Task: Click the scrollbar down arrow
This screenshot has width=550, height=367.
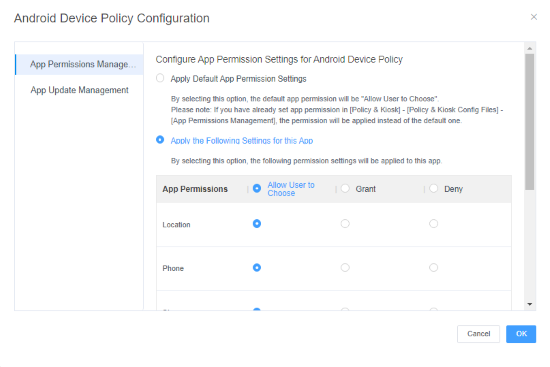Action: (x=530, y=304)
